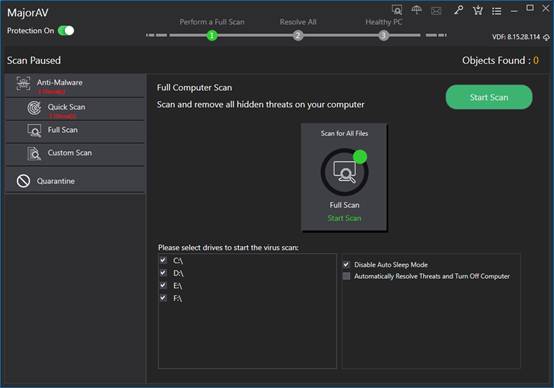Click the VDF update cloud upload icon
Screen dimensions: 554x388
pyautogui.click(x=547, y=37)
